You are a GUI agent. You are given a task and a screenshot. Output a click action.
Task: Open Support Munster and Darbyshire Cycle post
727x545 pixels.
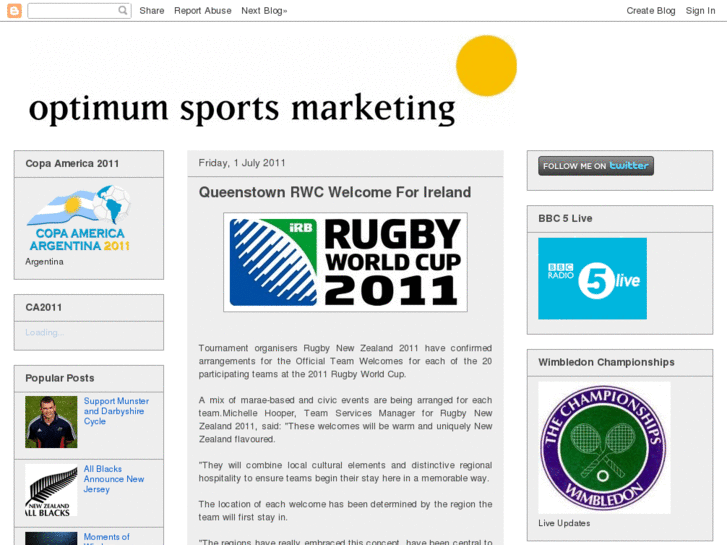coord(116,411)
